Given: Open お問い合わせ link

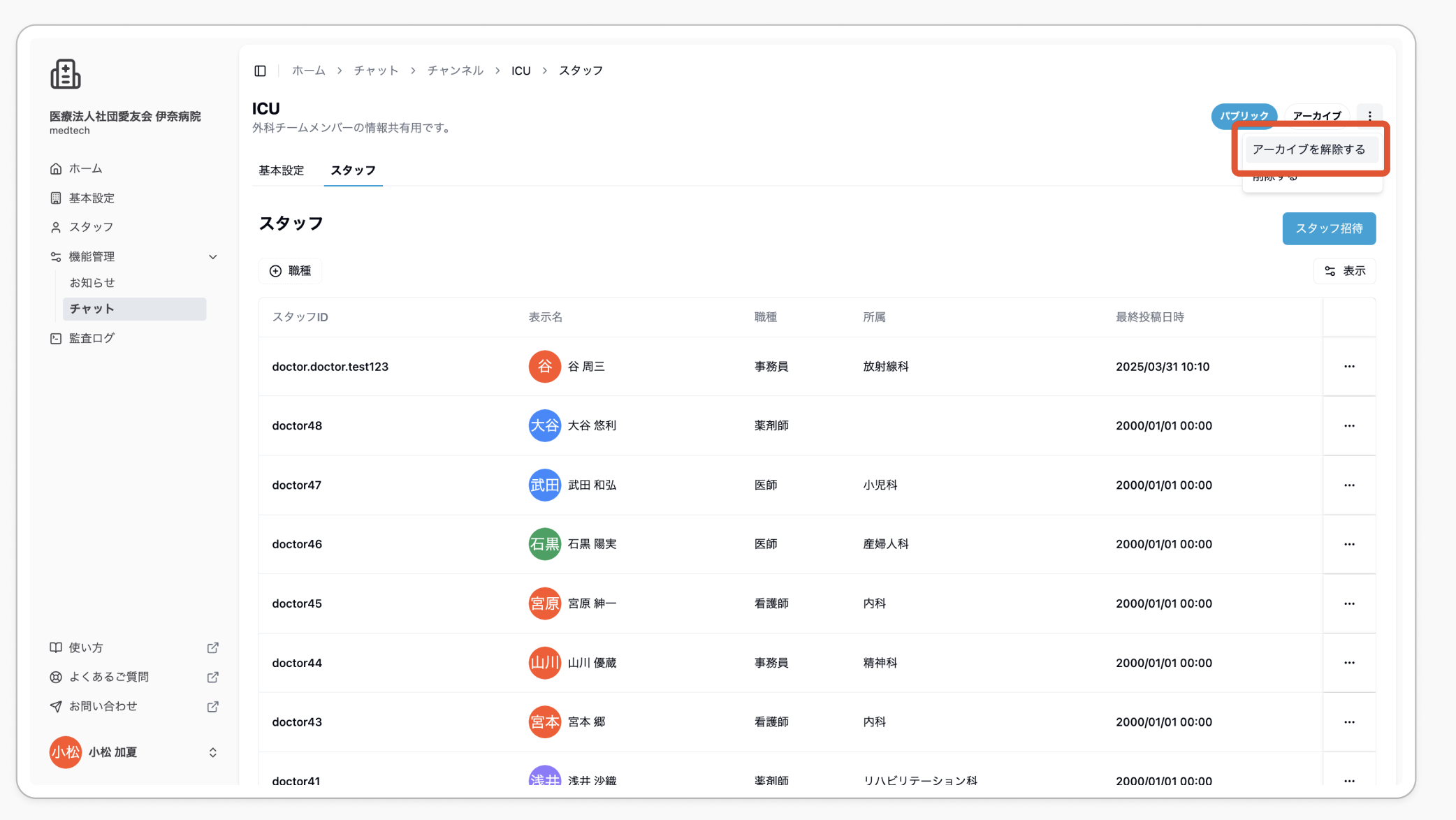Looking at the screenshot, I should click(x=103, y=707).
